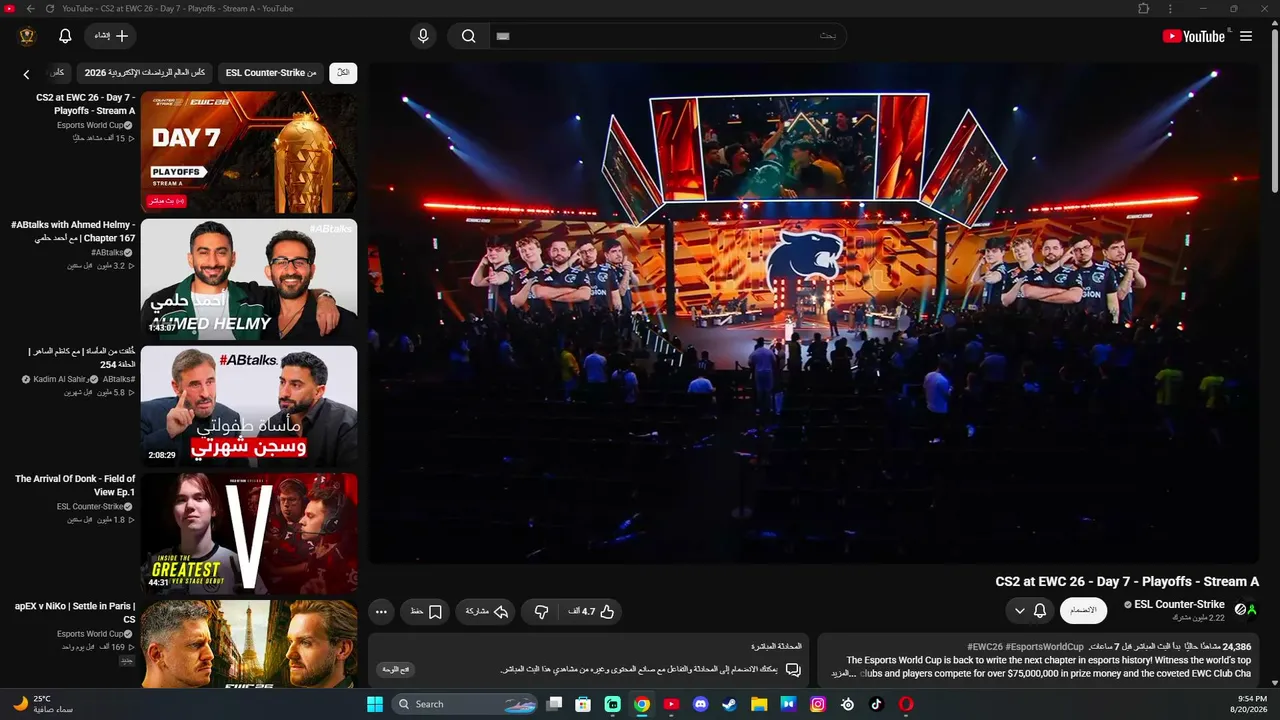
Task: Dislike the video with thumbs down
Action: point(541,611)
